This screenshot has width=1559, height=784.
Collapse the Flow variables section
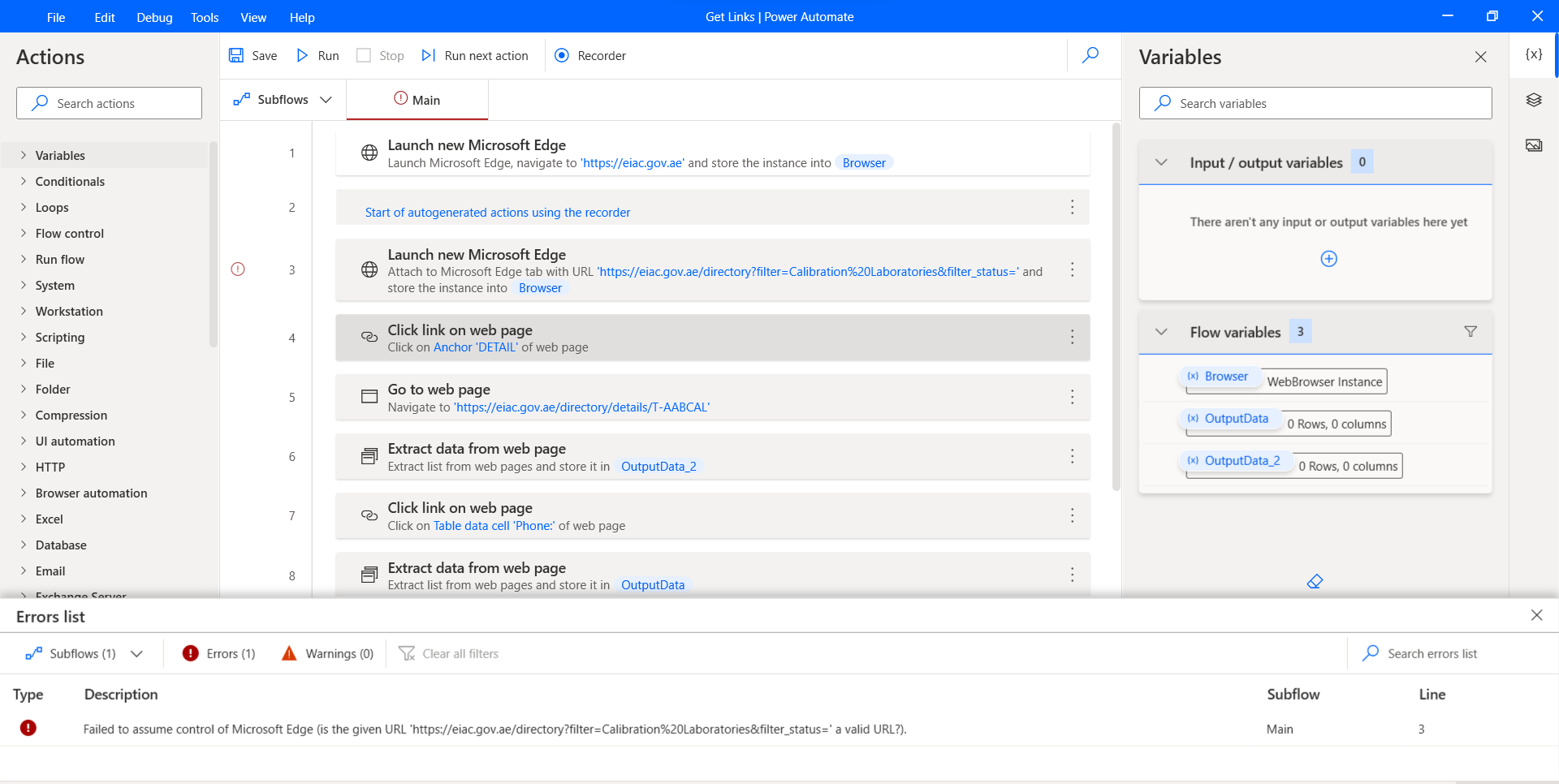point(1160,331)
